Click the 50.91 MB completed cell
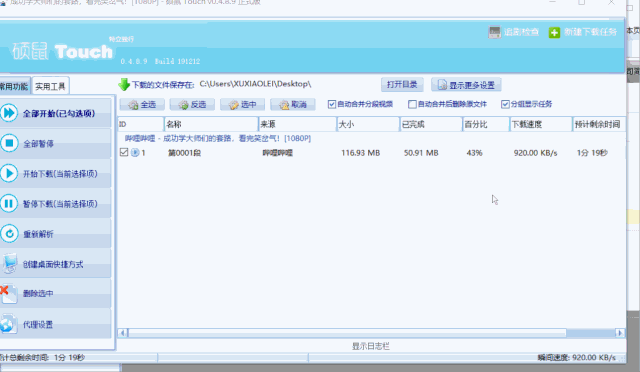 click(421, 153)
